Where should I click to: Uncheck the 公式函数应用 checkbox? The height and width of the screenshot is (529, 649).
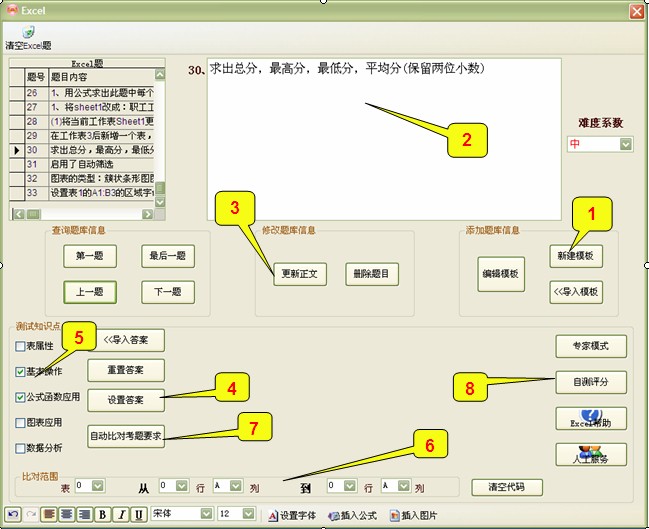tap(20, 397)
